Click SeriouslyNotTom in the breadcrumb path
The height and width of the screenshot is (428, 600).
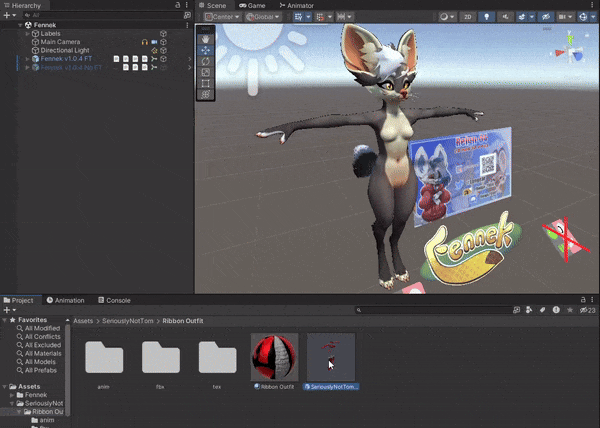pos(129,320)
